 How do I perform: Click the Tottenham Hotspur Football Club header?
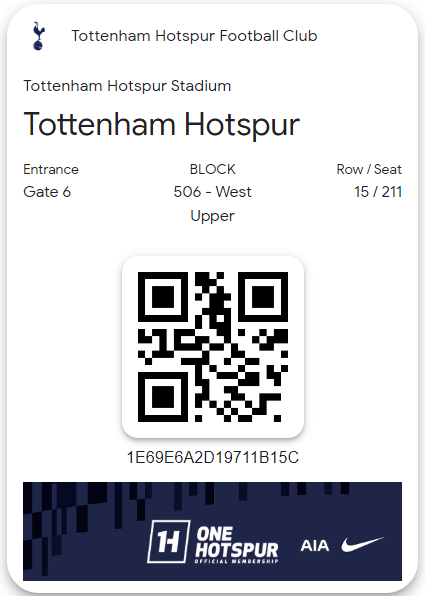[194, 36]
